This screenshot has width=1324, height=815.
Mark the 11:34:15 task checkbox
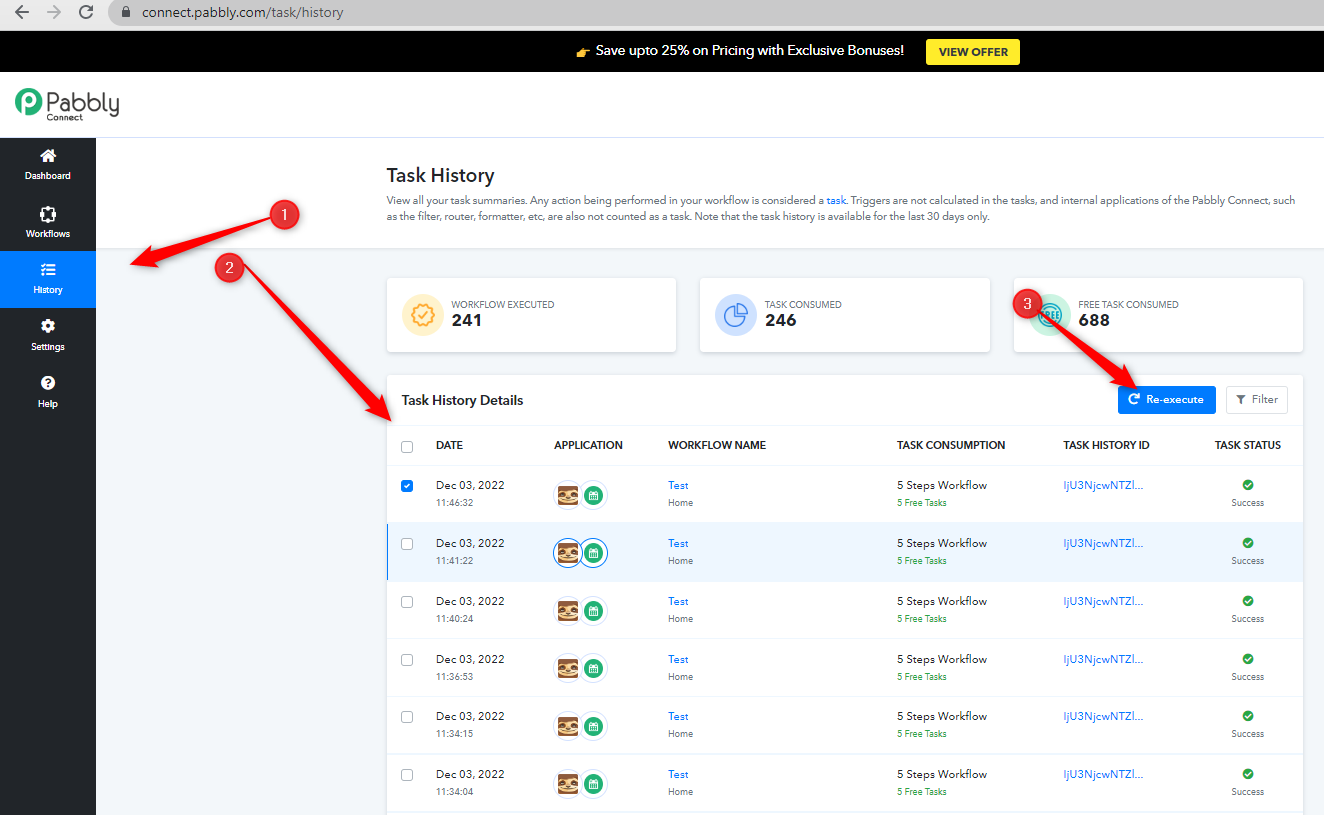(407, 717)
